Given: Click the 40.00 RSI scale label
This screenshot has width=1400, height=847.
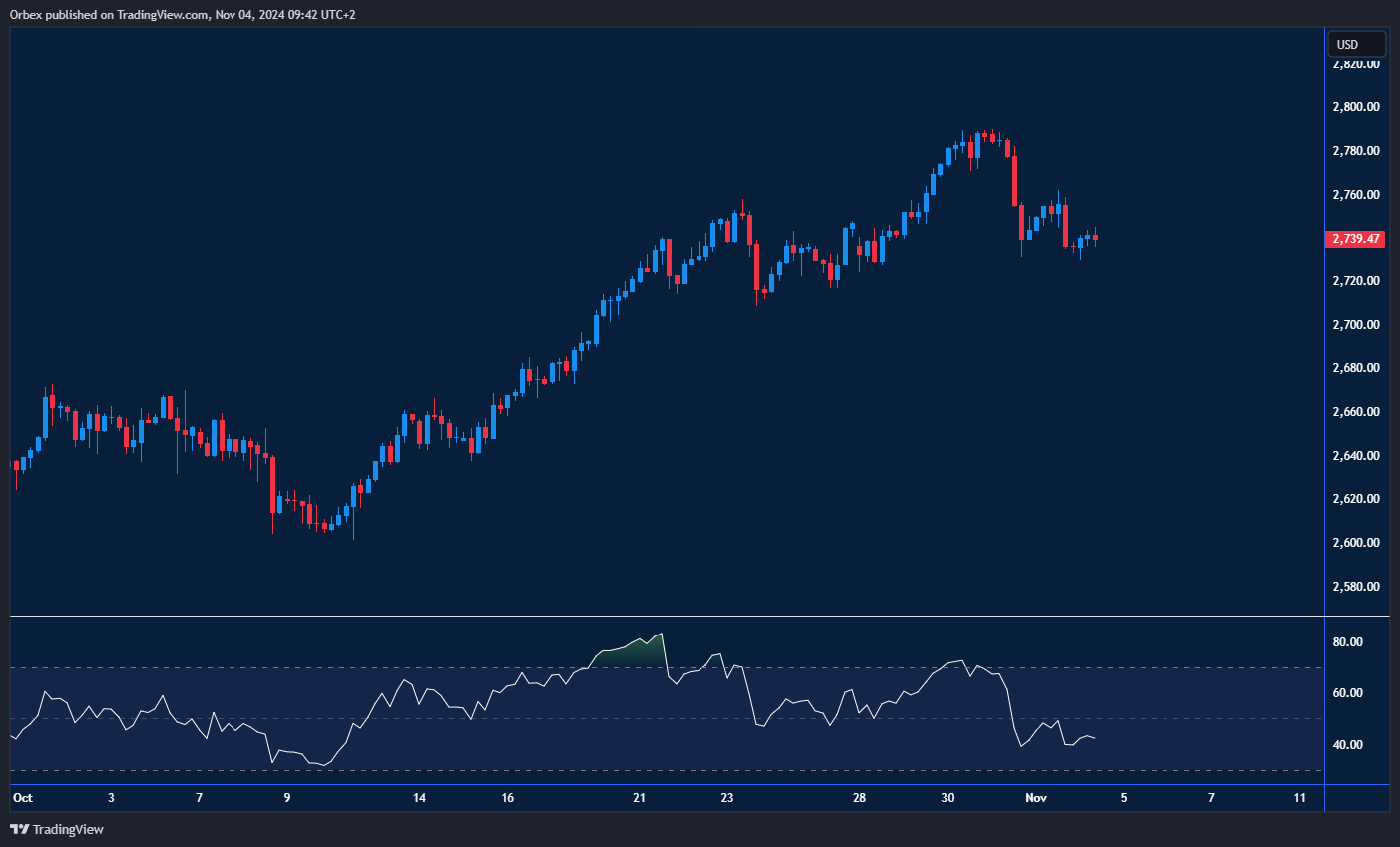Looking at the screenshot, I should pyautogui.click(x=1348, y=745).
